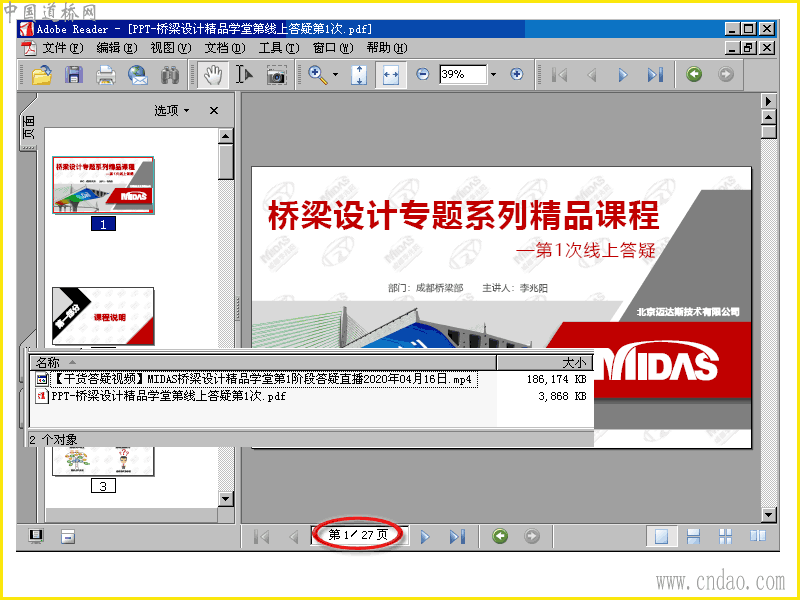Click the Adobe PDF icon in menu bar
800x600 pixels.
pyautogui.click(x=29, y=48)
